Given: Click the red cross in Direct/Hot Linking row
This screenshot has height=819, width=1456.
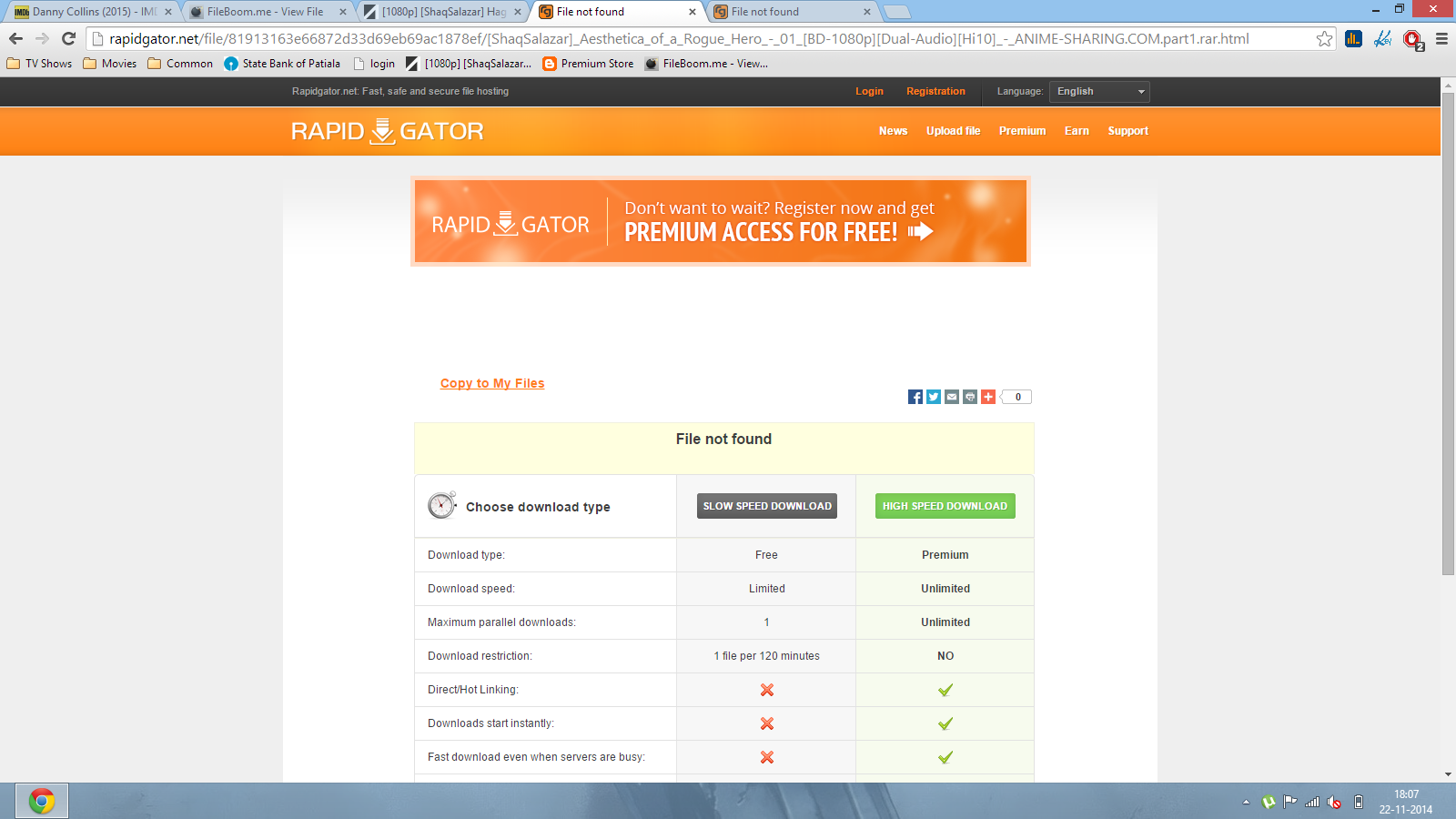Looking at the screenshot, I should coord(767,690).
